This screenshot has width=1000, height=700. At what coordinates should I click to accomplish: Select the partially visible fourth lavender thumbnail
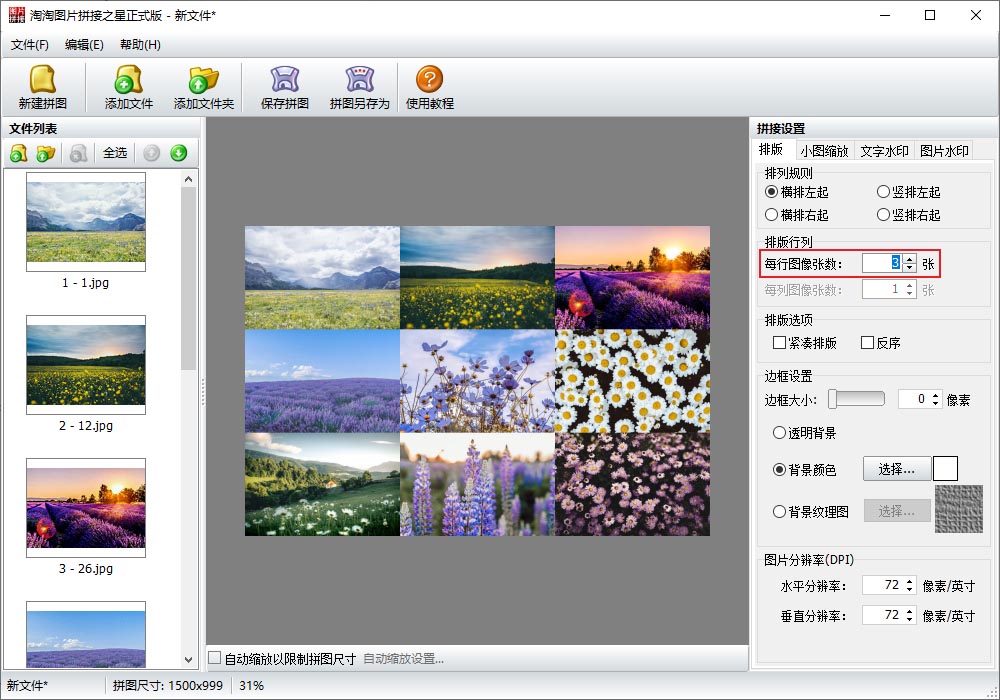(x=86, y=635)
